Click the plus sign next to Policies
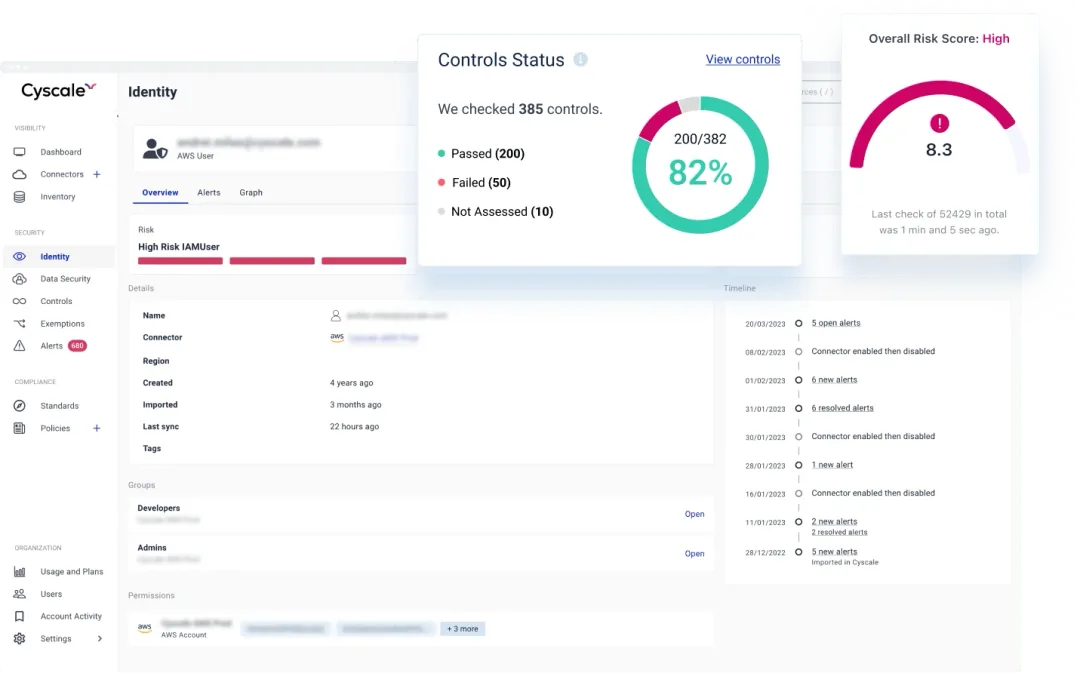This screenshot has height=673, width=1080. point(96,428)
